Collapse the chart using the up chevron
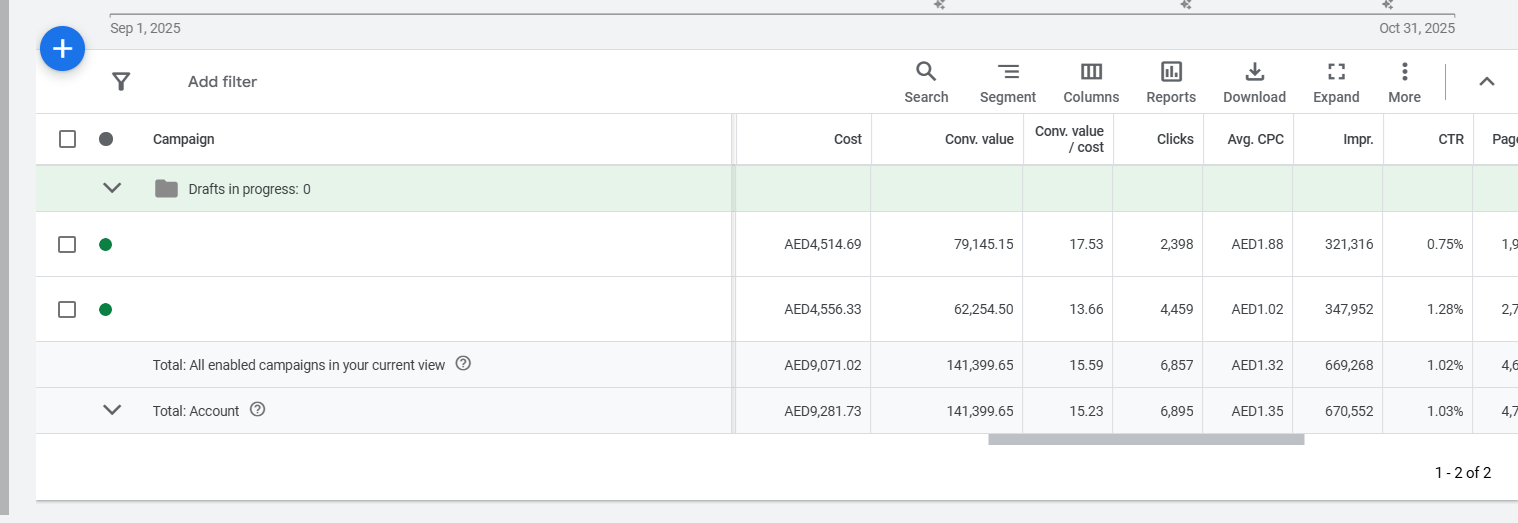 [1487, 82]
